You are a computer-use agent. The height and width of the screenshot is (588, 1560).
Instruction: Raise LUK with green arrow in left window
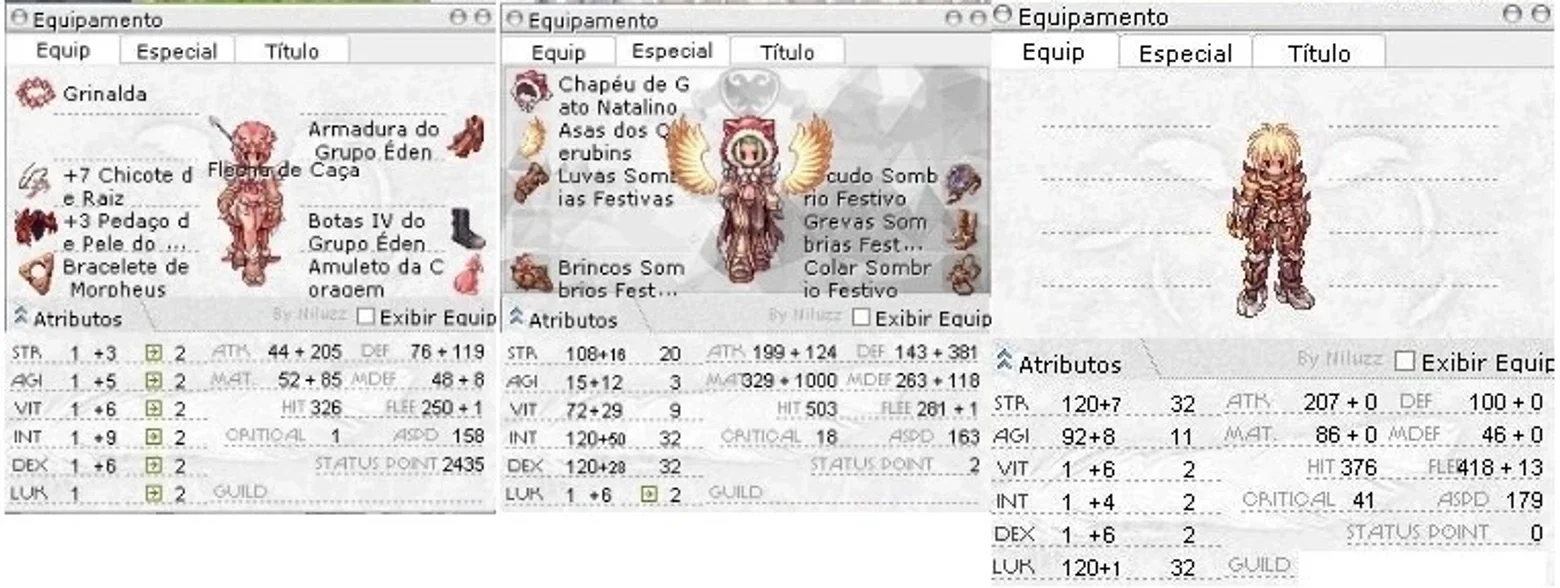[153, 493]
